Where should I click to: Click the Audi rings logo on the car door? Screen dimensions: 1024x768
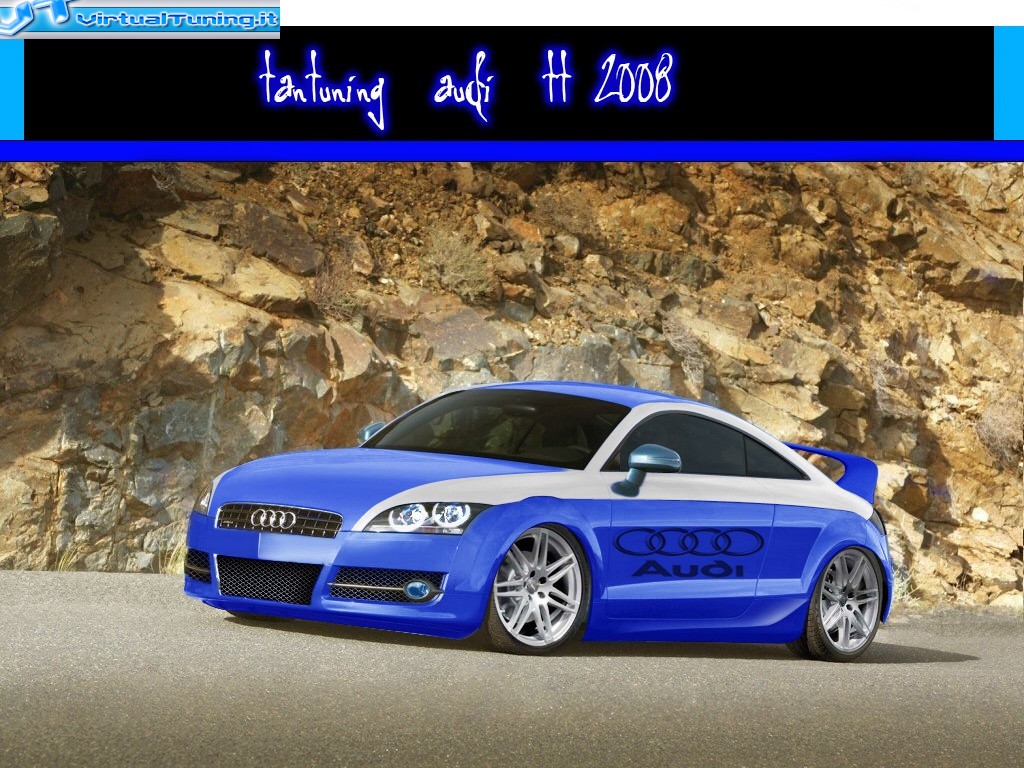pyautogui.click(x=689, y=542)
